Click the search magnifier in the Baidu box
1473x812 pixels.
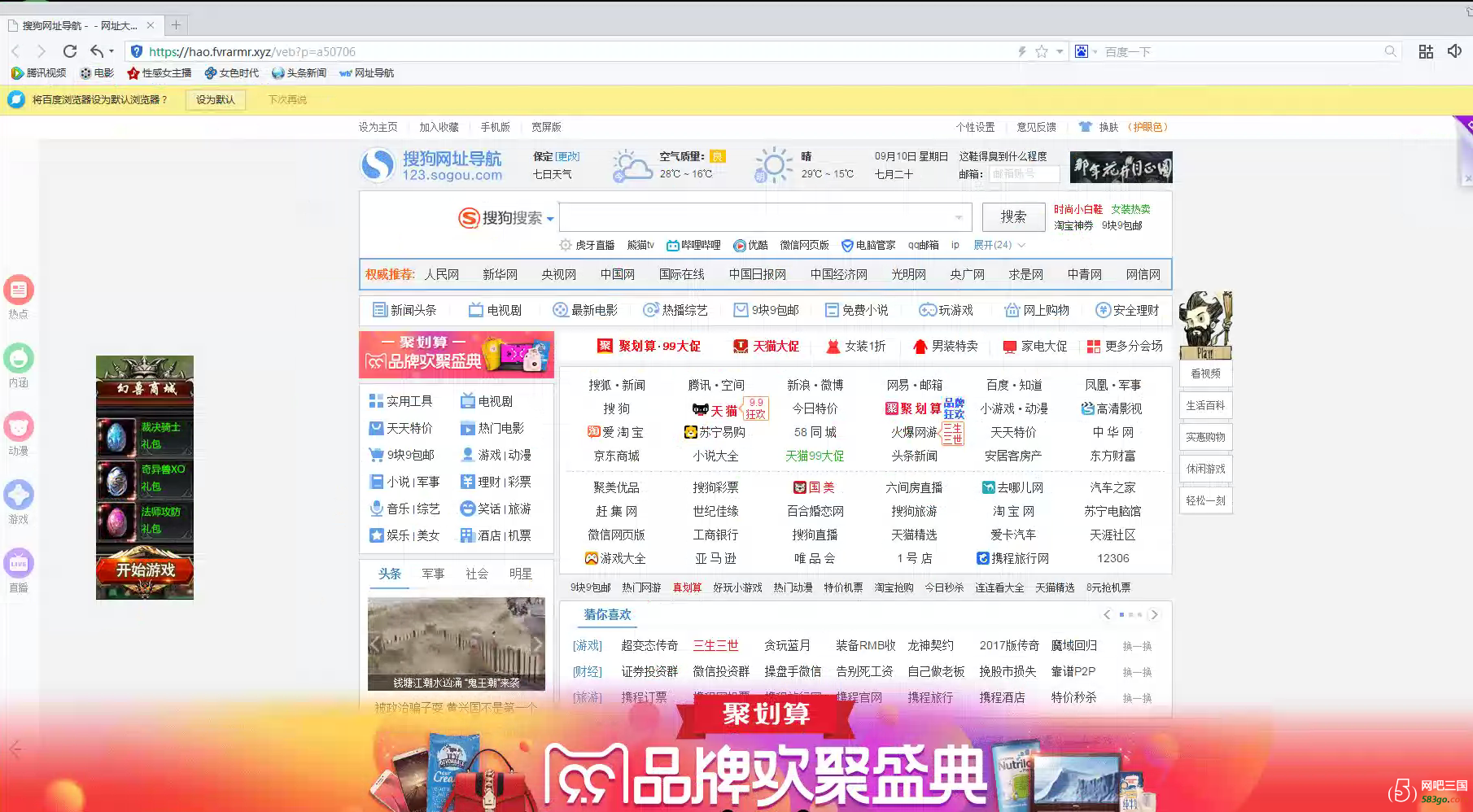click(1391, 51)
